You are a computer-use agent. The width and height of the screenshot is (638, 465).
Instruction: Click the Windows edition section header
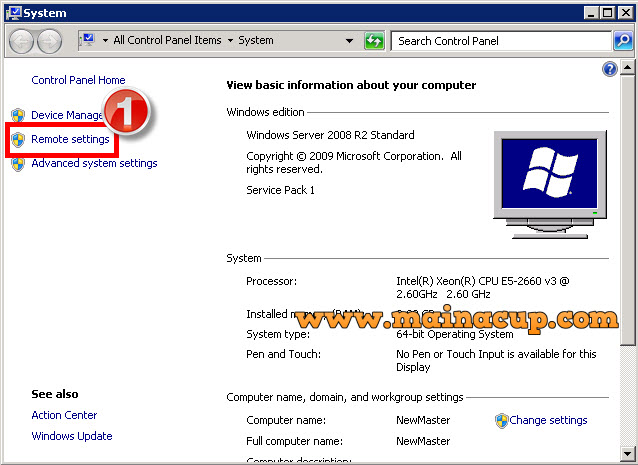(265, 112)
